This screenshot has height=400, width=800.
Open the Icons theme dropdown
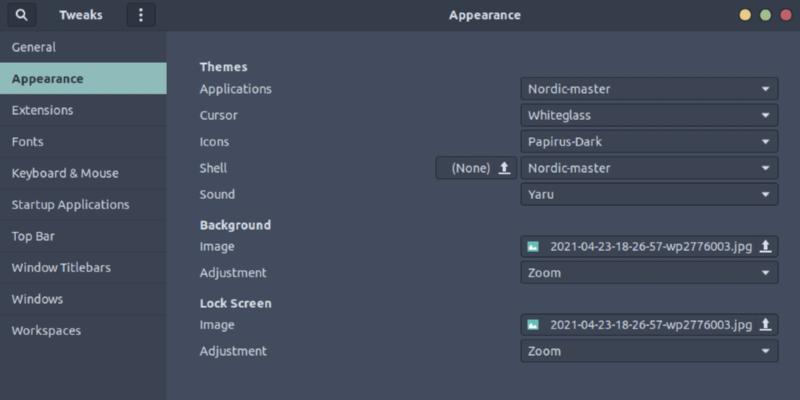click(x=649, y=142)
